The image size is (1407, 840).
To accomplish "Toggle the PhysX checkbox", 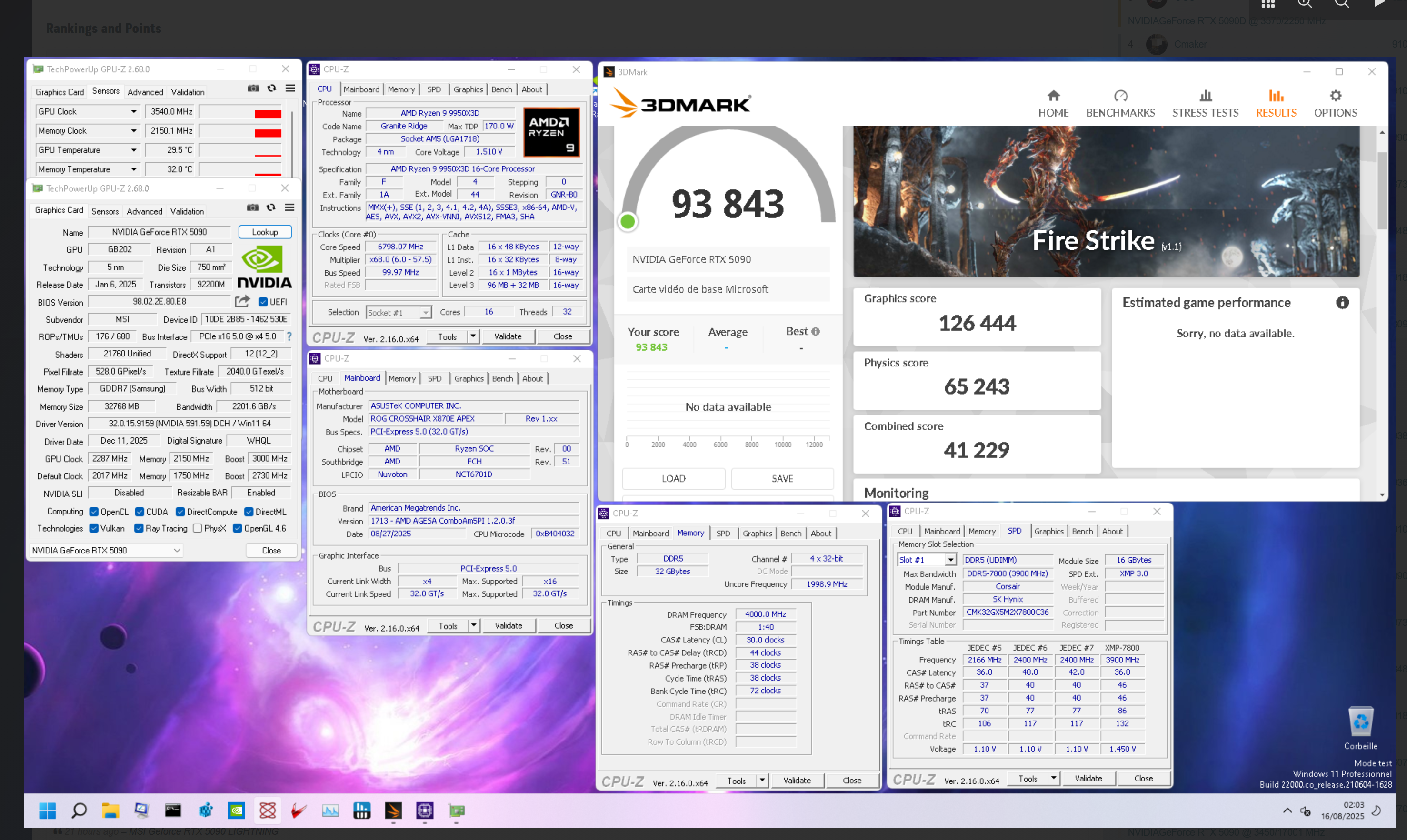I will coord(198,528).
